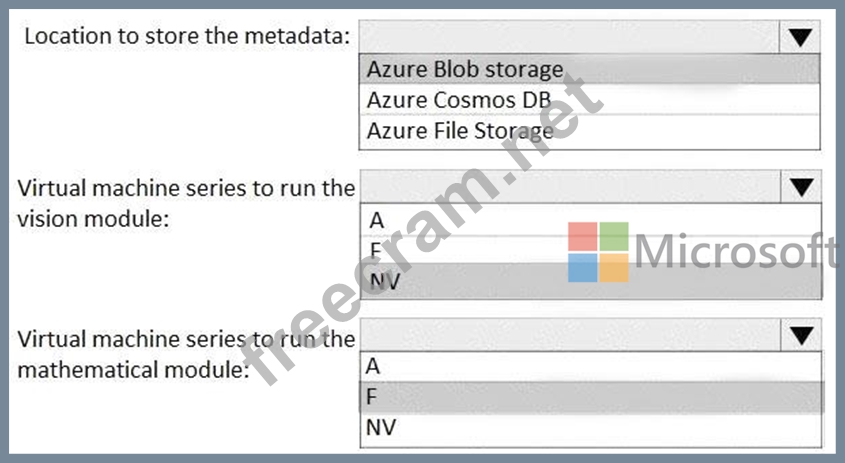This screenshot has height=463, width=845.
Task: Click the "Location to store the metadata" label
Action: pos(187,37)
